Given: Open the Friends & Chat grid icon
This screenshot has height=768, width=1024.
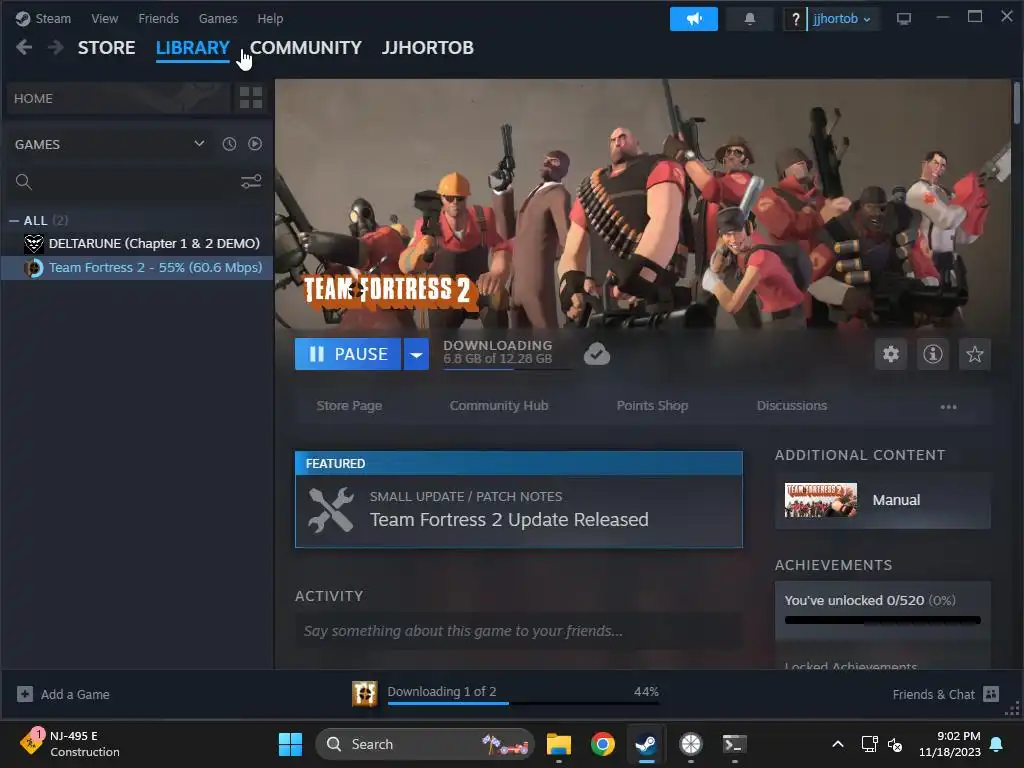Looking at the screenshot, I should click(x=991, y=694).
